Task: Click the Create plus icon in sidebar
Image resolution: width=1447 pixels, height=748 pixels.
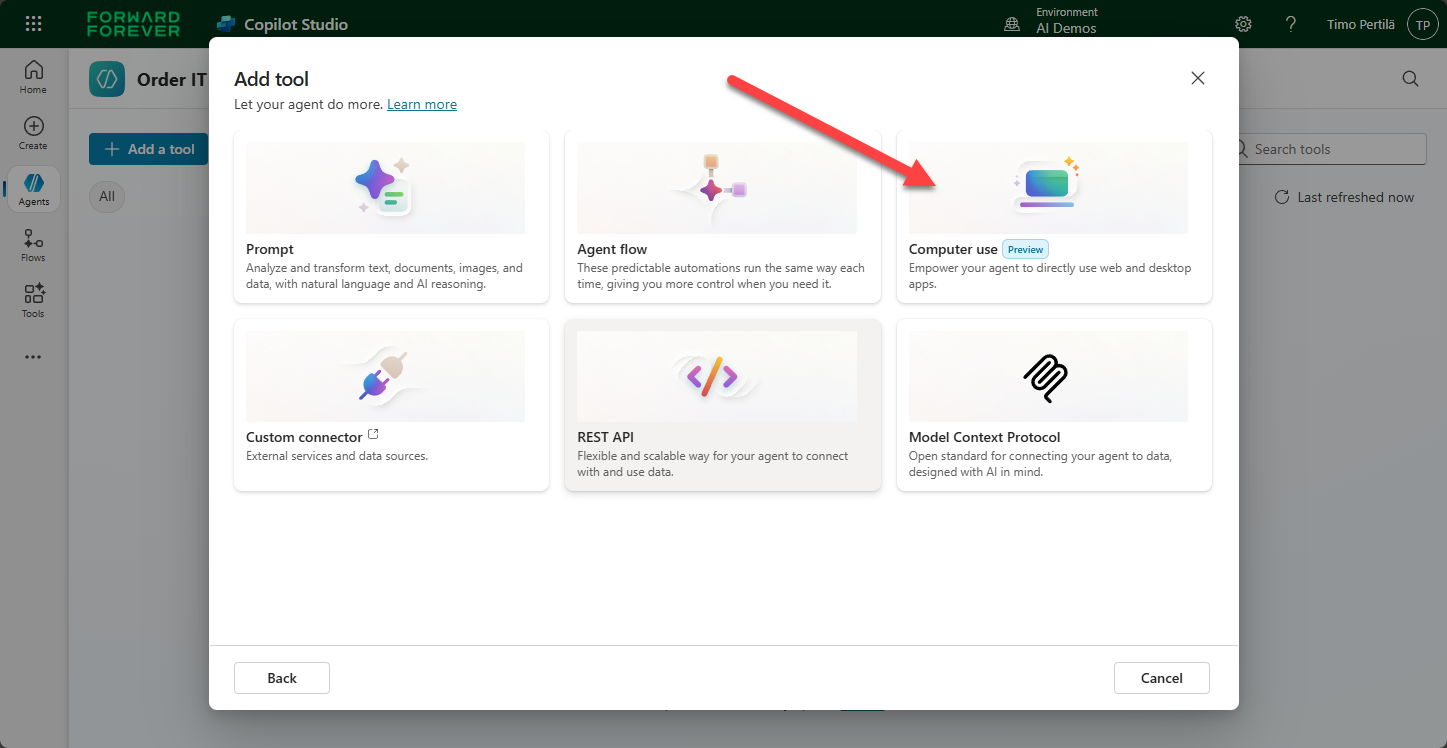Action: [x=33, y=133]
